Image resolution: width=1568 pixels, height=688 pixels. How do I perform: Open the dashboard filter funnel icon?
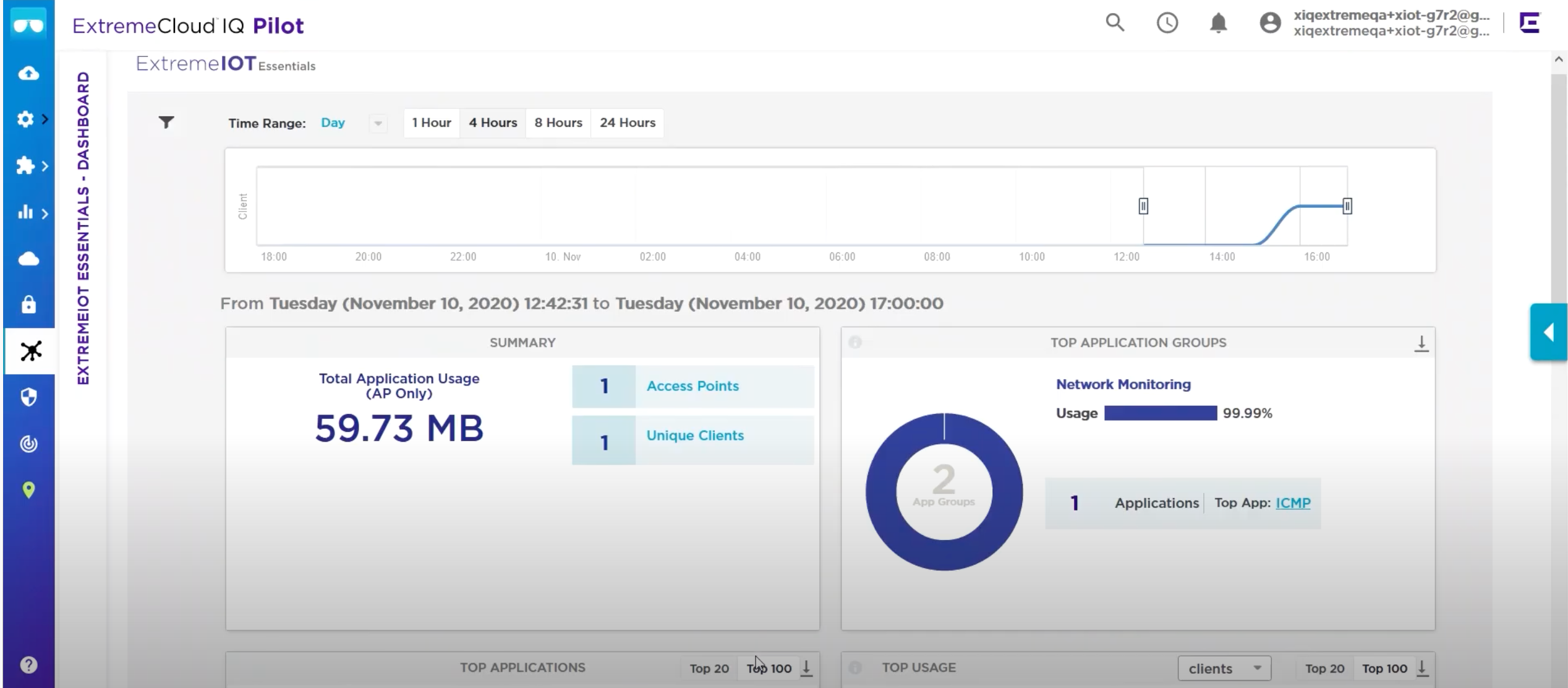tap(166, 122)
